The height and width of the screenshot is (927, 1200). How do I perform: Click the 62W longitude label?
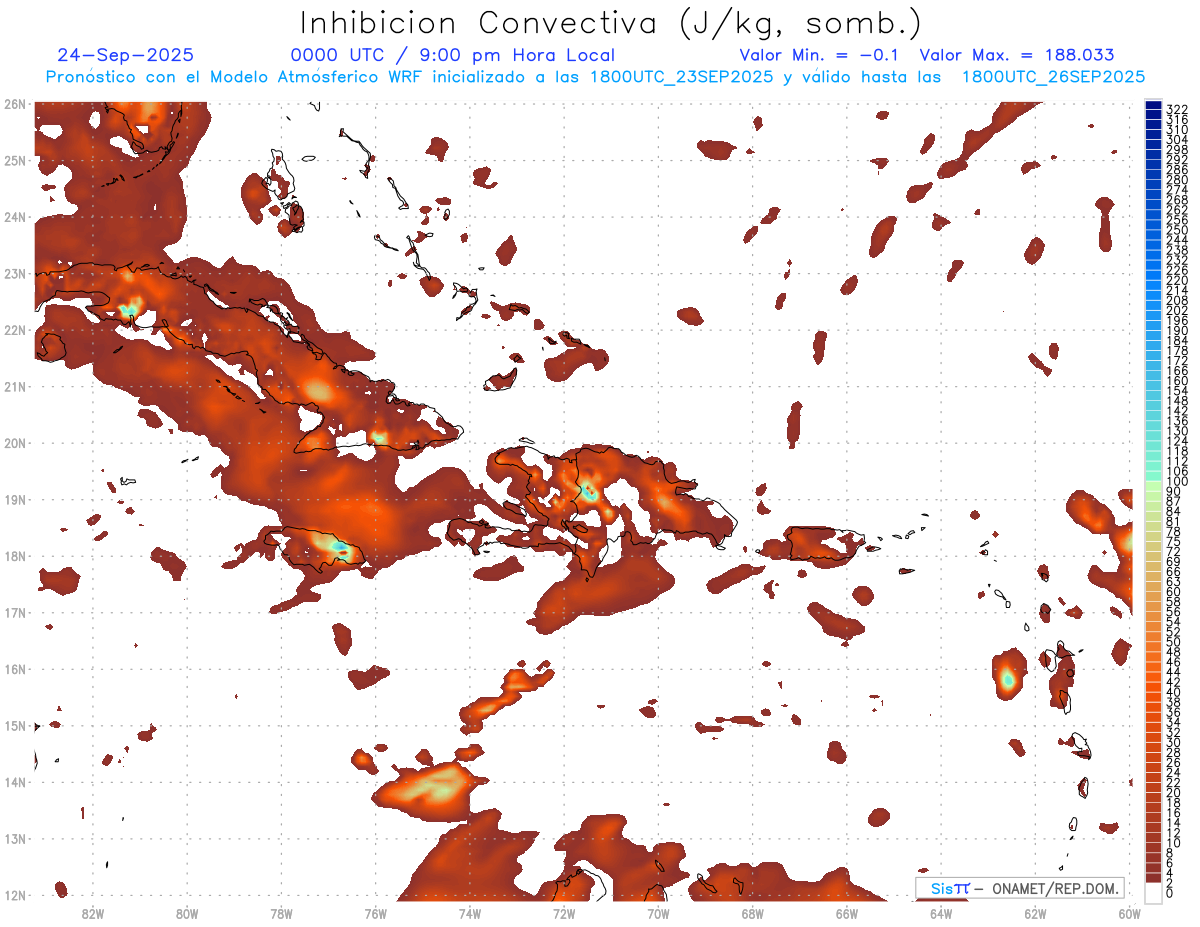[x=1035, y=913]
